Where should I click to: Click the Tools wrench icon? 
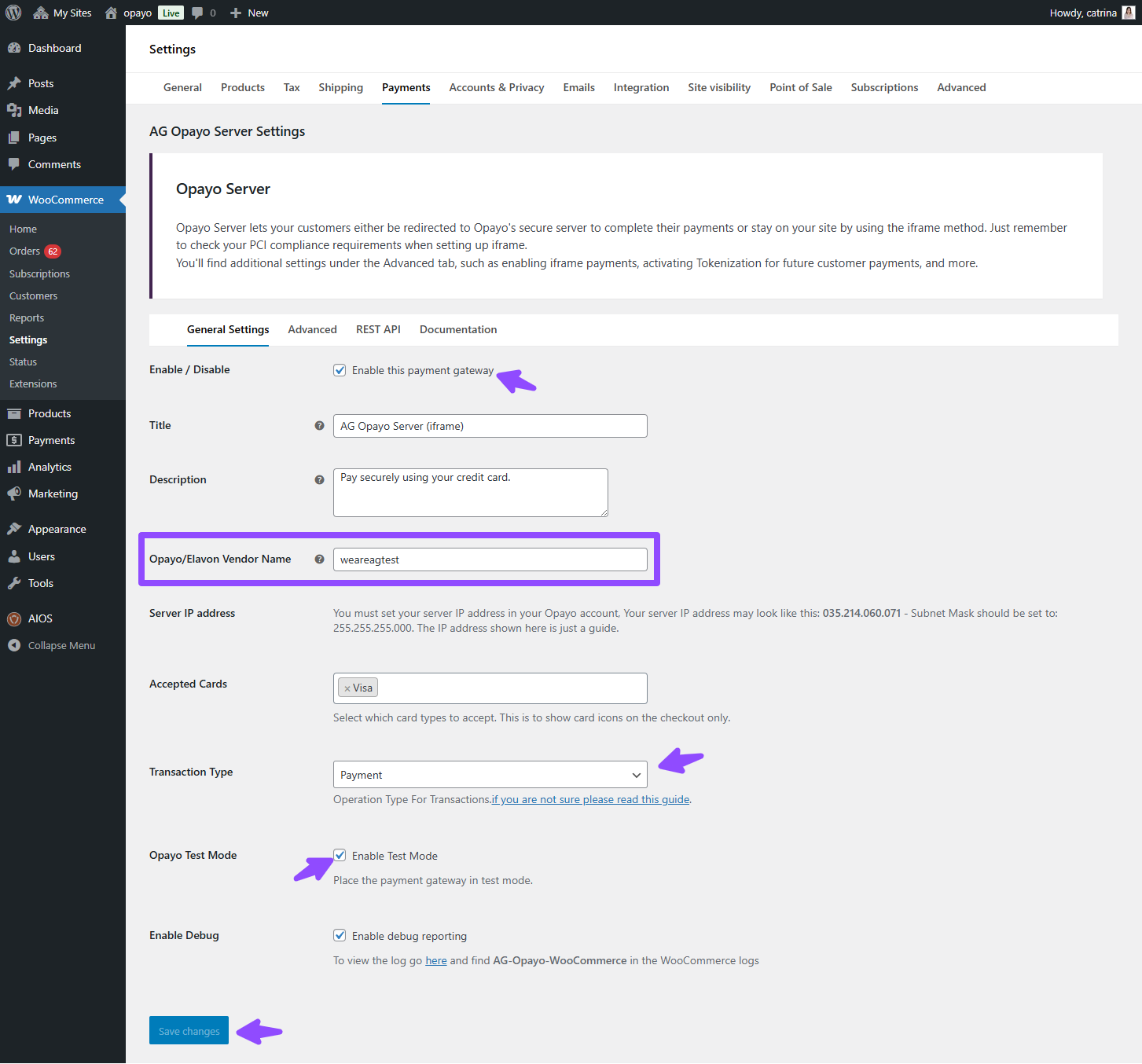pyautogui.click(x=14, y=583)
